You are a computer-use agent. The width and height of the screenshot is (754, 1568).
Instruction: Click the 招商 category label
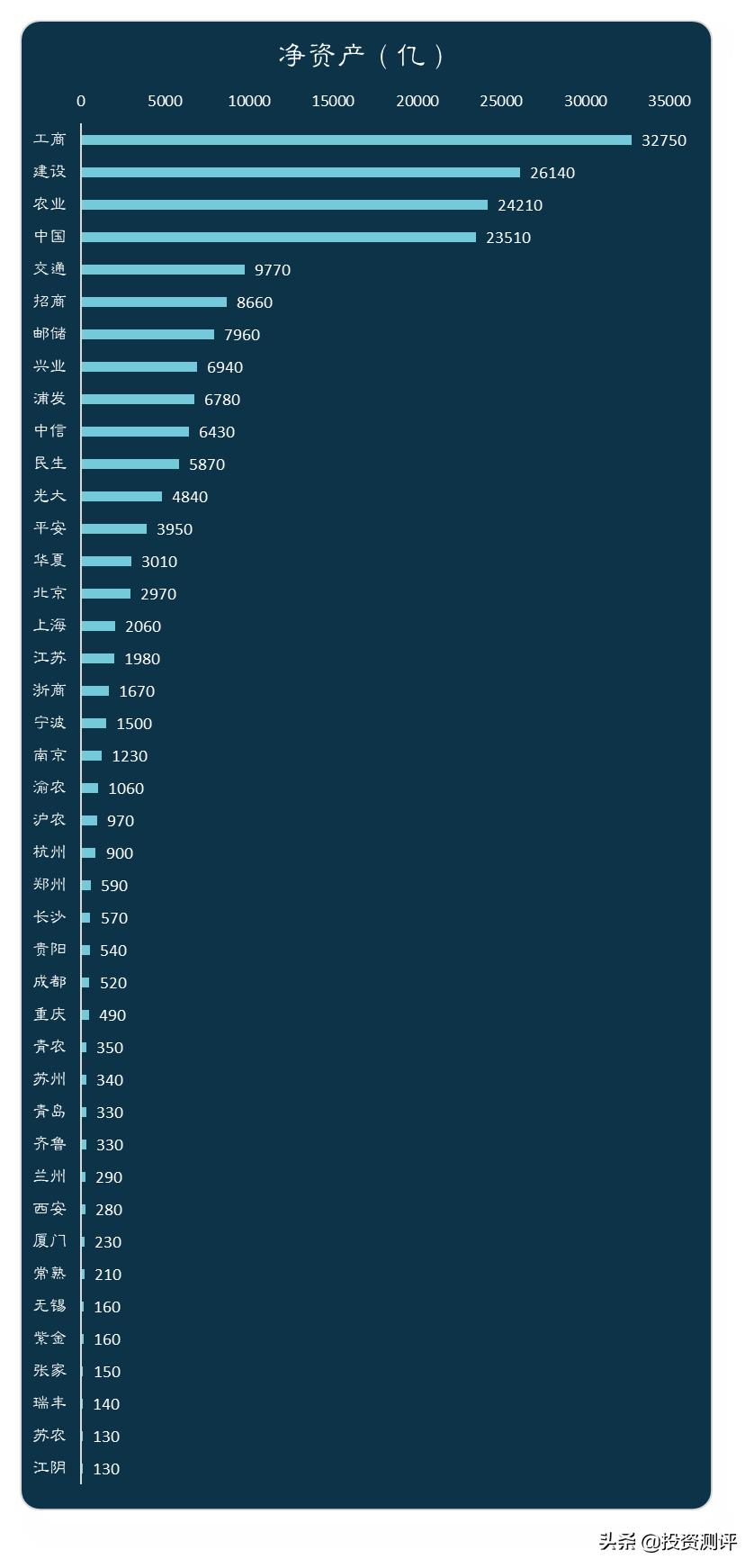49,302
